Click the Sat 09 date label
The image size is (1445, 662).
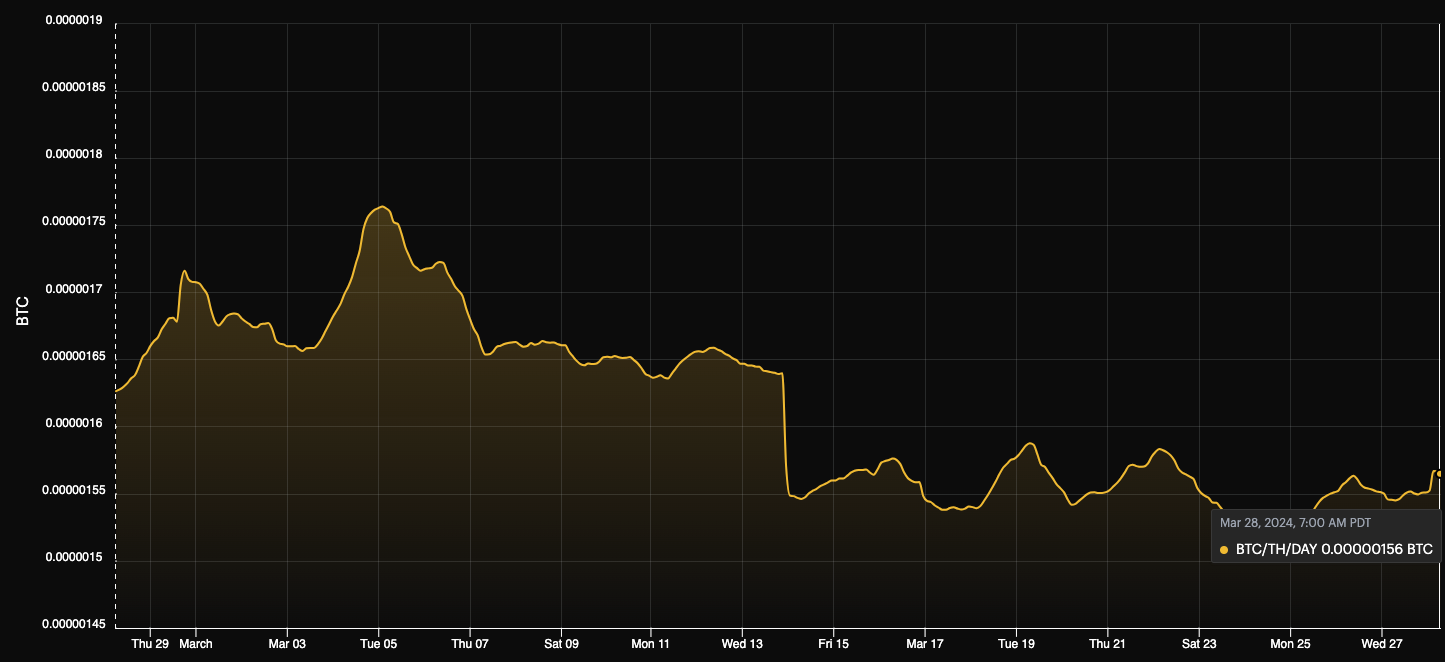(x=561, y=644)
